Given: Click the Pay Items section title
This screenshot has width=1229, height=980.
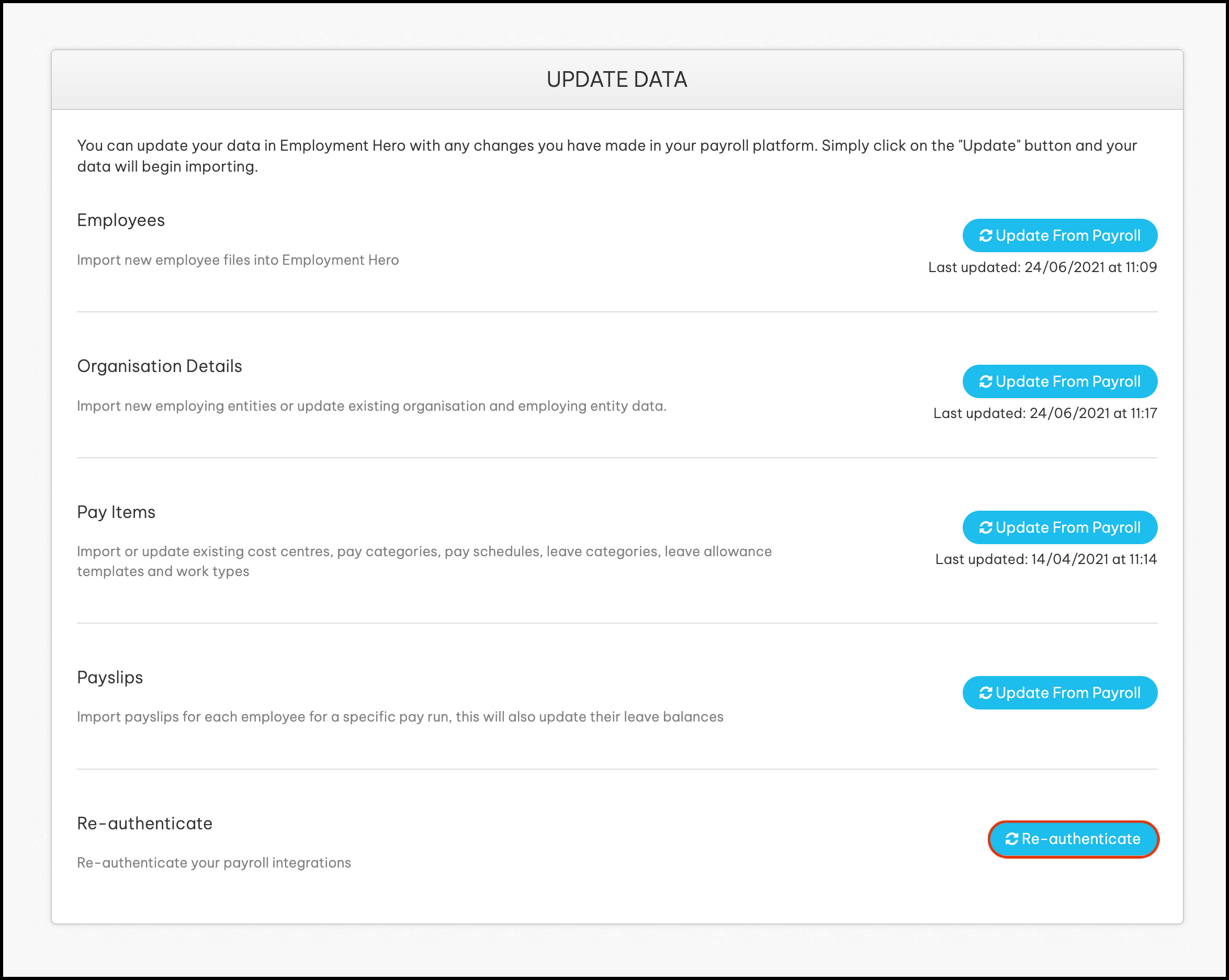Looking at the screenshot, I should pos(116,513).
